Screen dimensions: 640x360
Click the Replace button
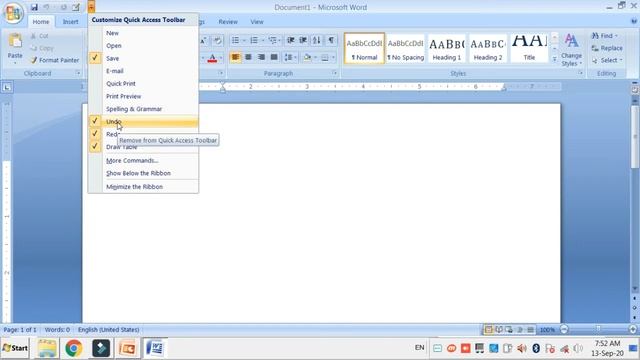point(607,48)
